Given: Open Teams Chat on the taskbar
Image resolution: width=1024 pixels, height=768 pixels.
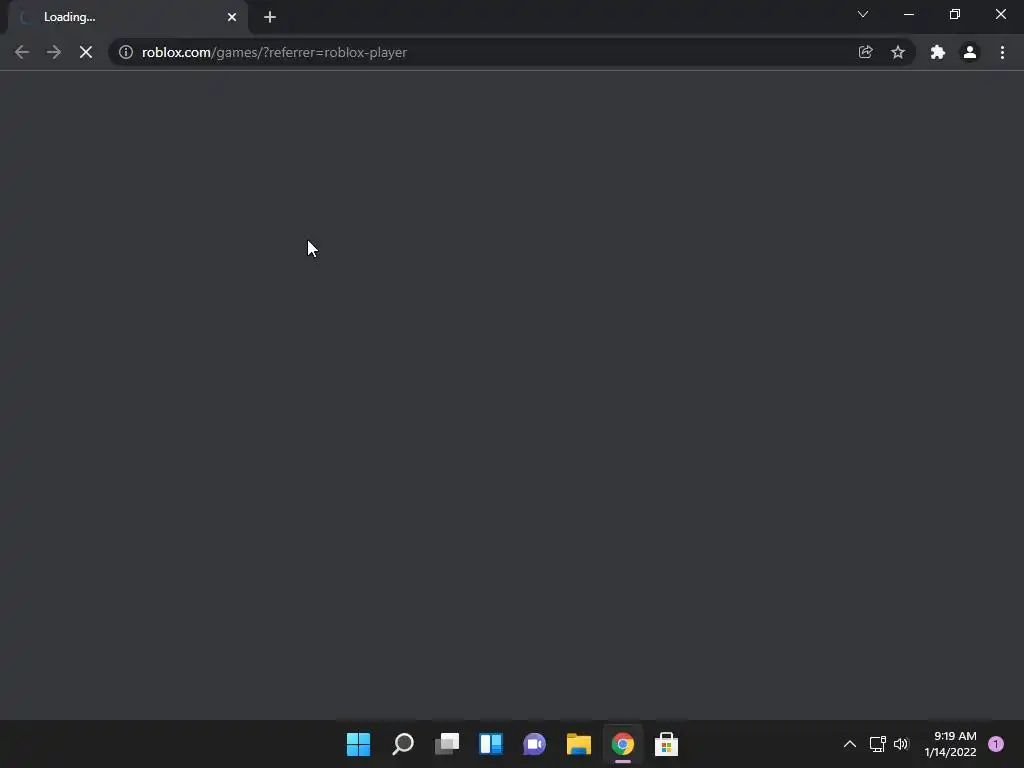Looking at the screenshot, I should [534, 744].
